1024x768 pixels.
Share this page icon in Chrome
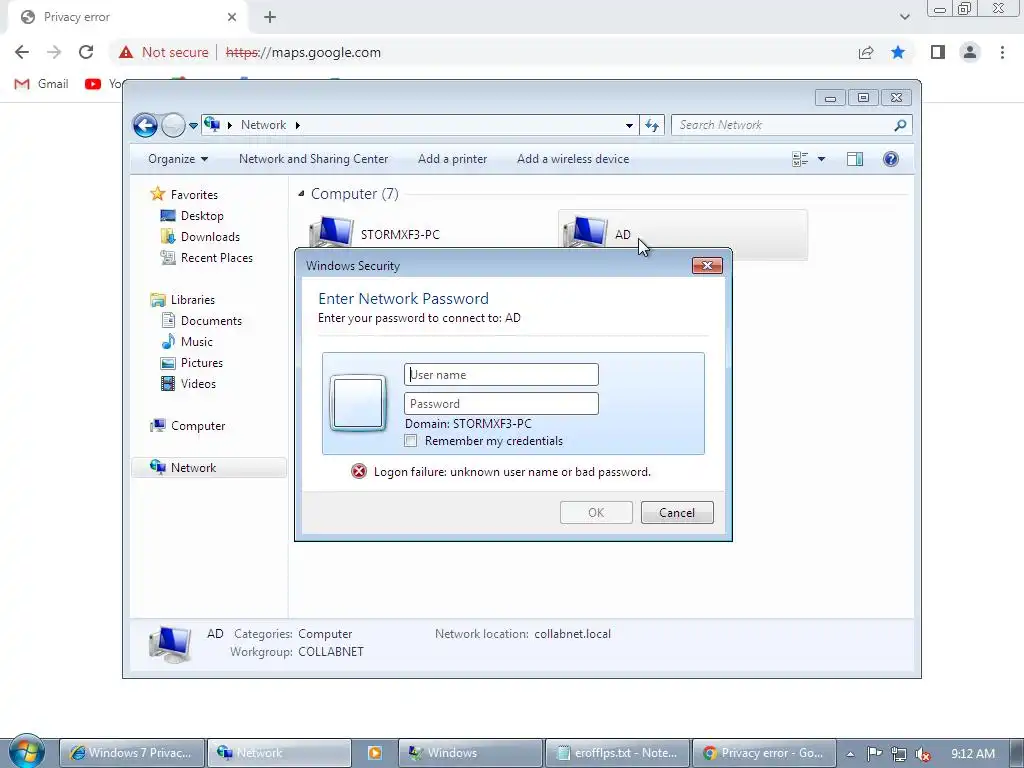tap(866, 52)
